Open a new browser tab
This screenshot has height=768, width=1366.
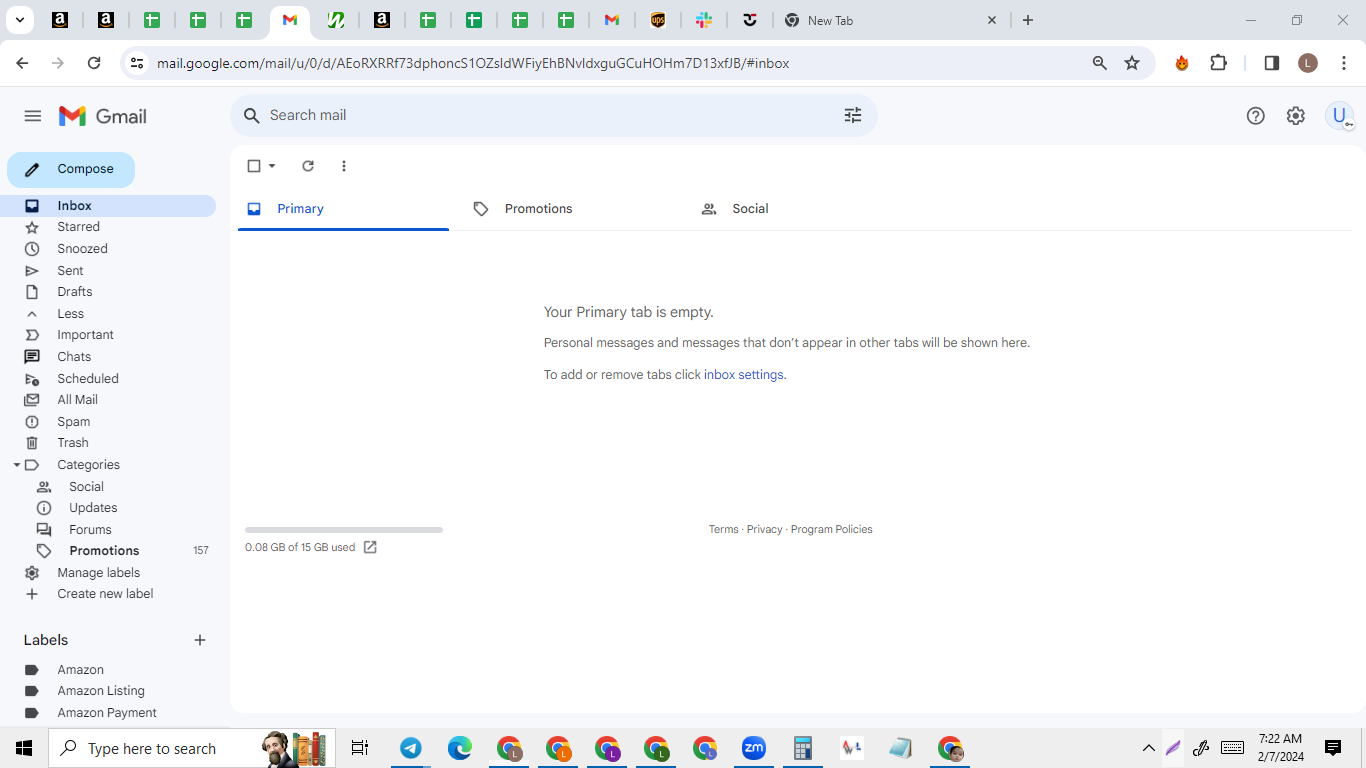coord(1028,20)
